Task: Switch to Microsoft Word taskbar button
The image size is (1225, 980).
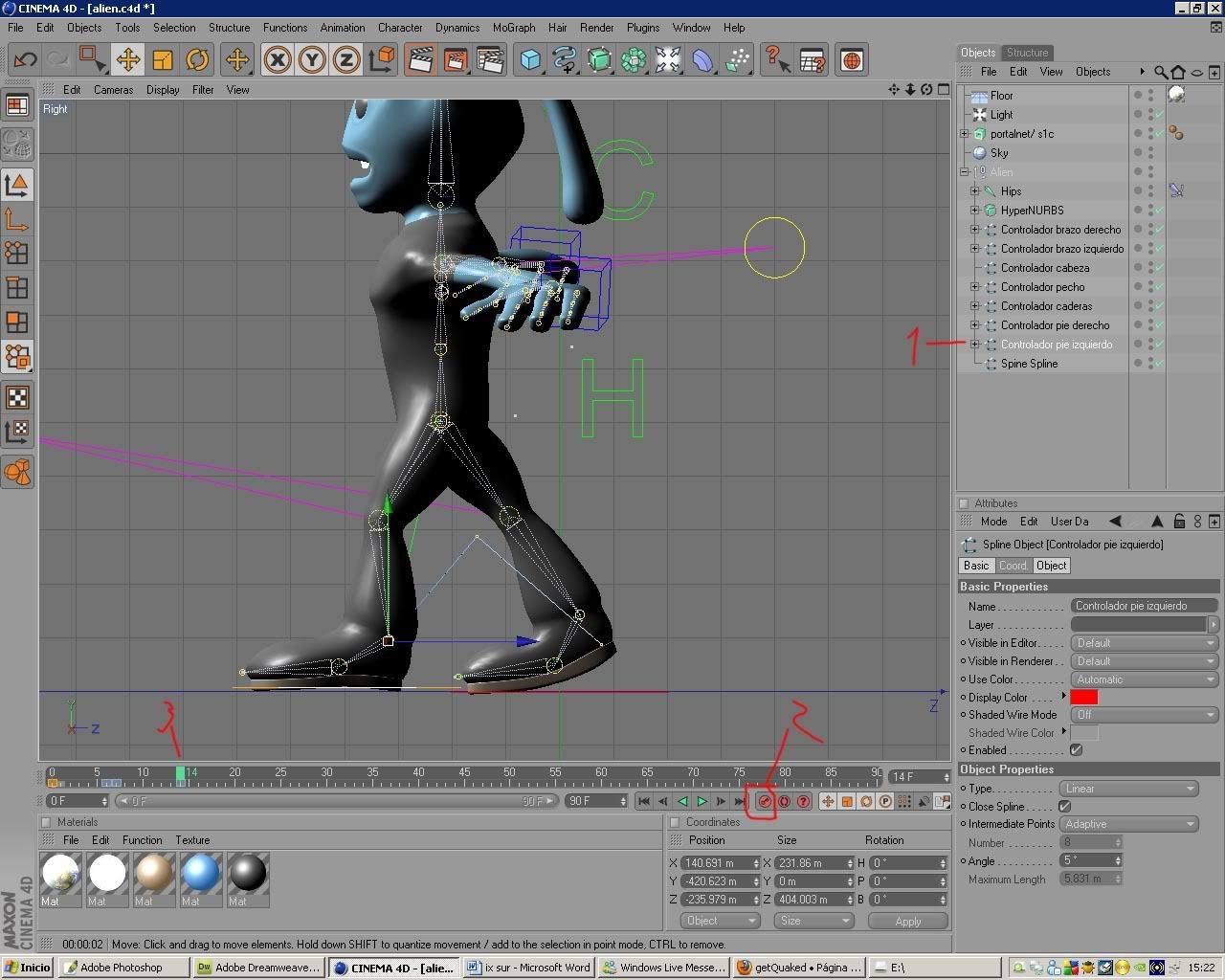Action: [528, 968]
